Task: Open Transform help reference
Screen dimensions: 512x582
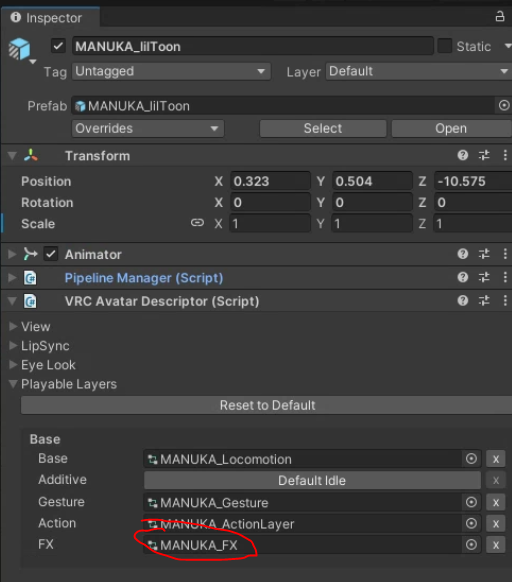Action: click(x=463, y=155)
